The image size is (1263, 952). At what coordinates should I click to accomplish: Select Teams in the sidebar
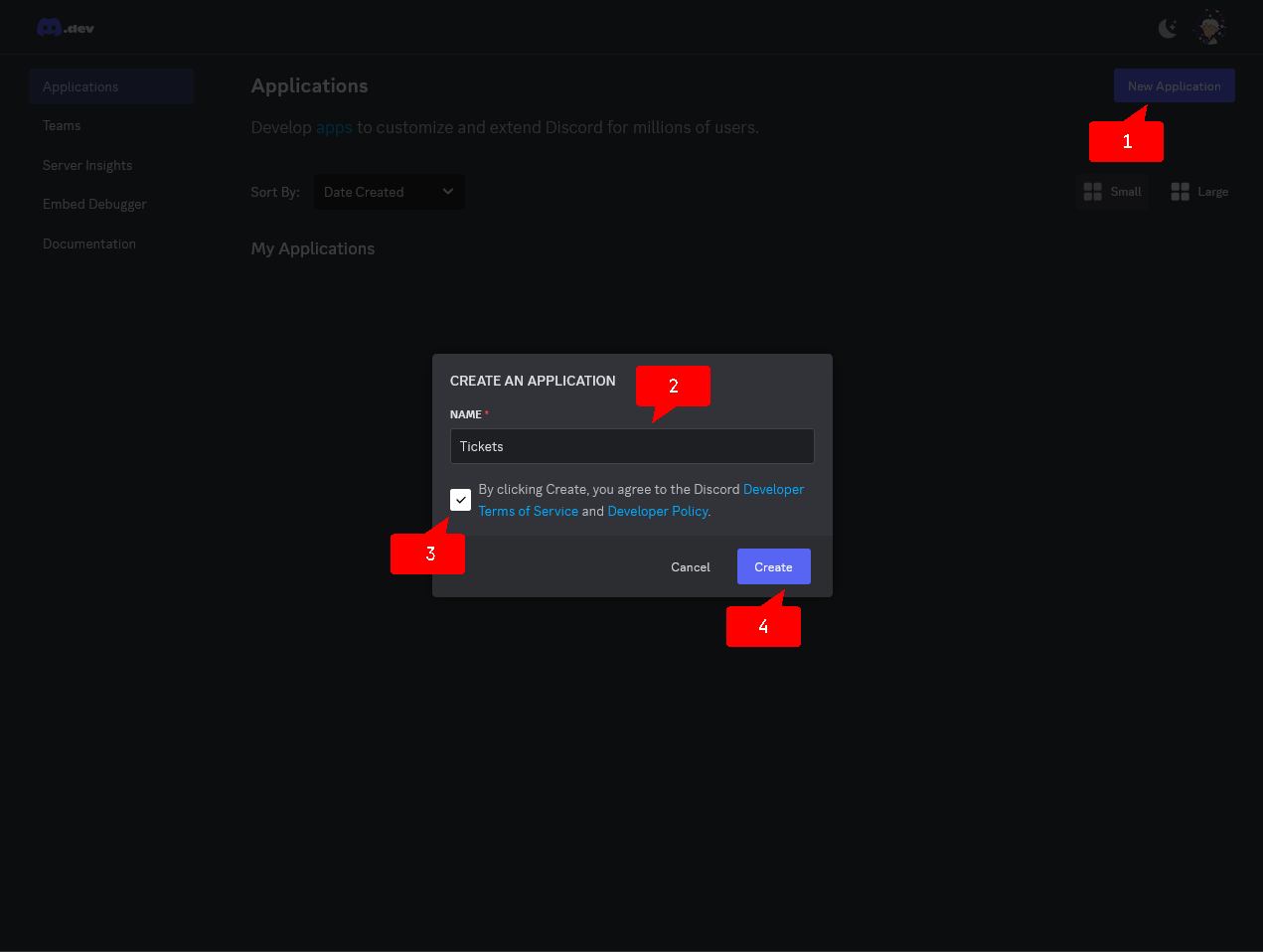click(62, 125)
